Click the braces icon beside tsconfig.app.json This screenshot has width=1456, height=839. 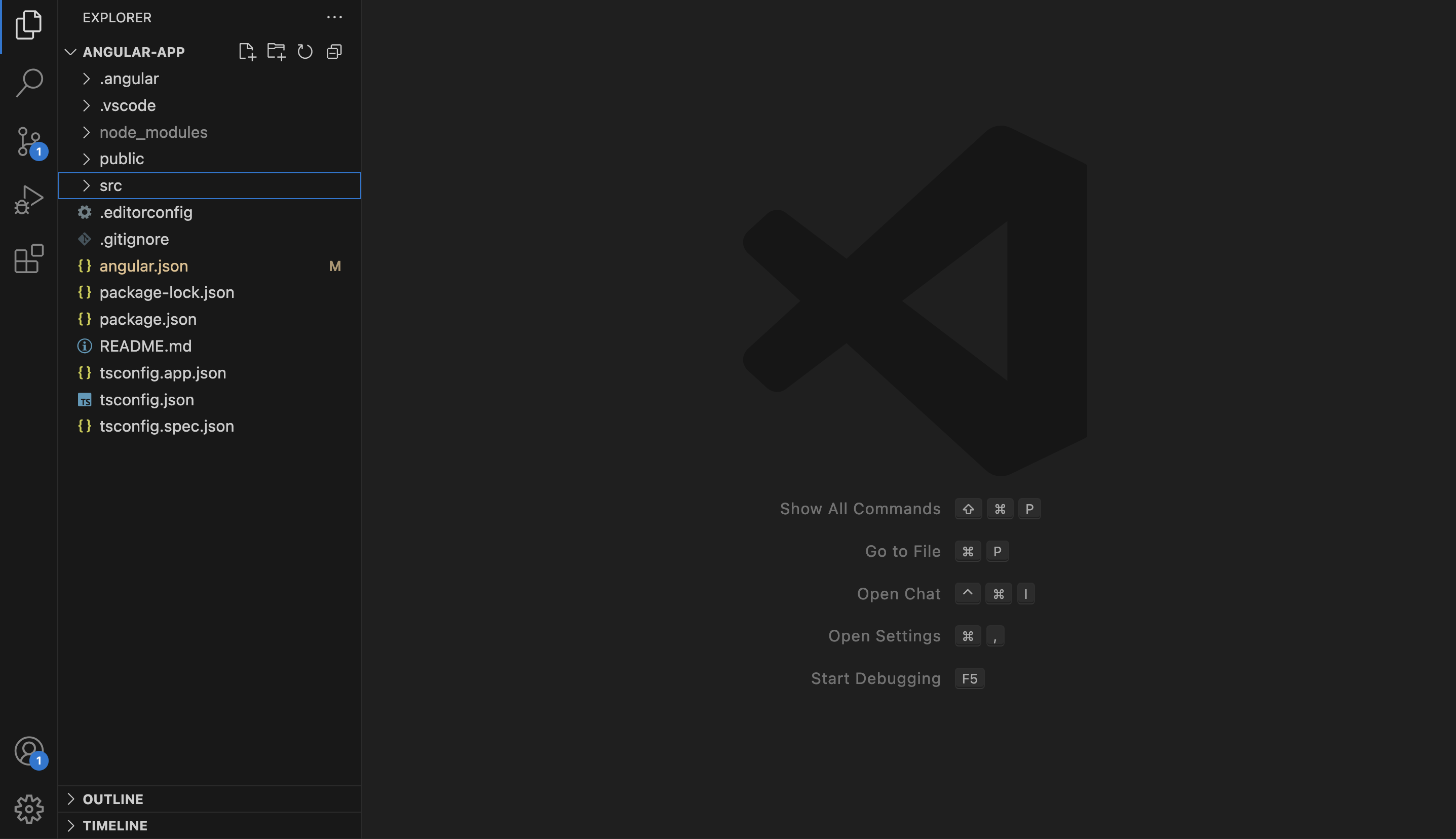click(85, 373)
